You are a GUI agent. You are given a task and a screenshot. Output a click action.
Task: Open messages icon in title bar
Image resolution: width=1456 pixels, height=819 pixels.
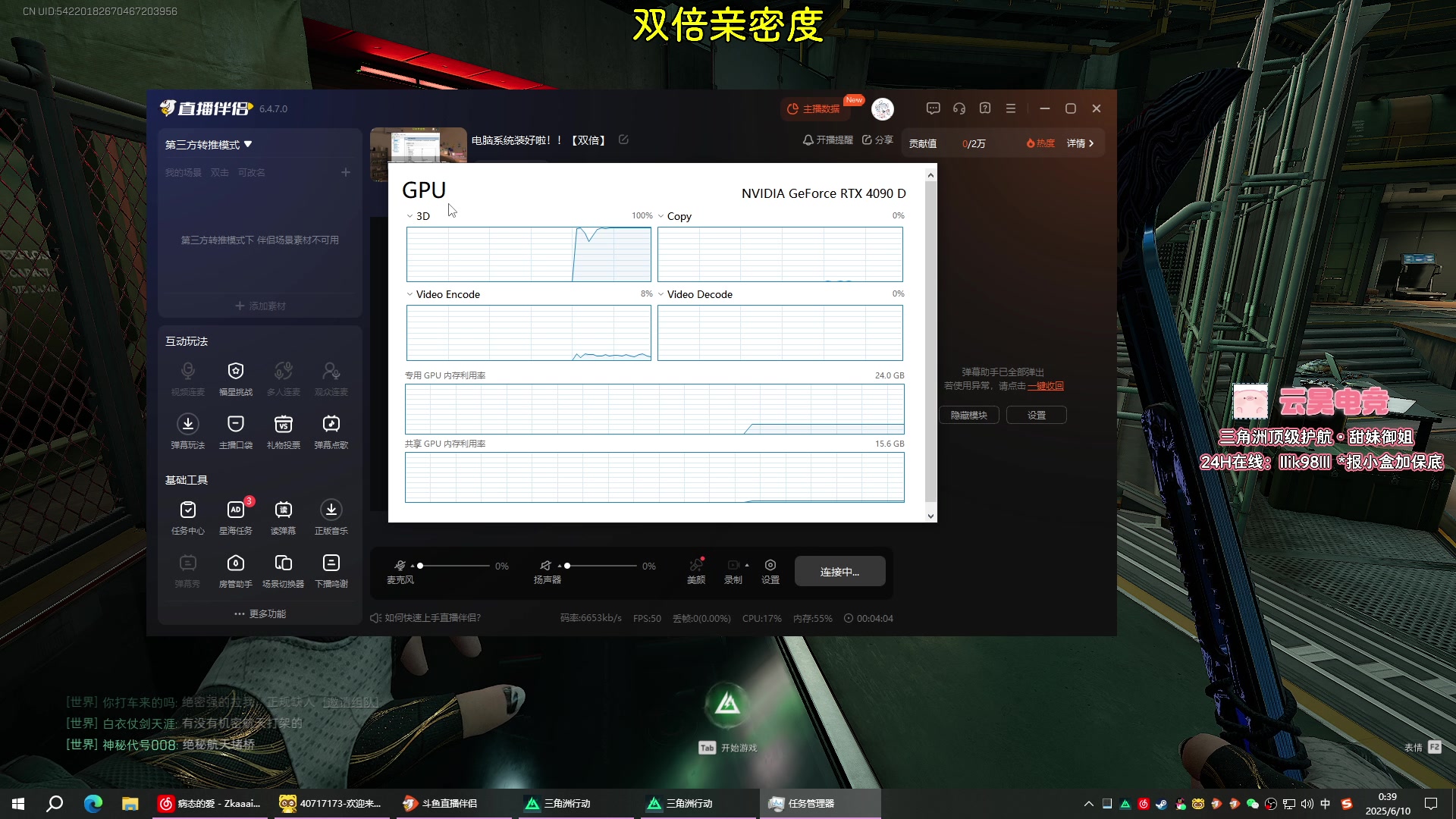pyautogui.click(x=934, y=108)
